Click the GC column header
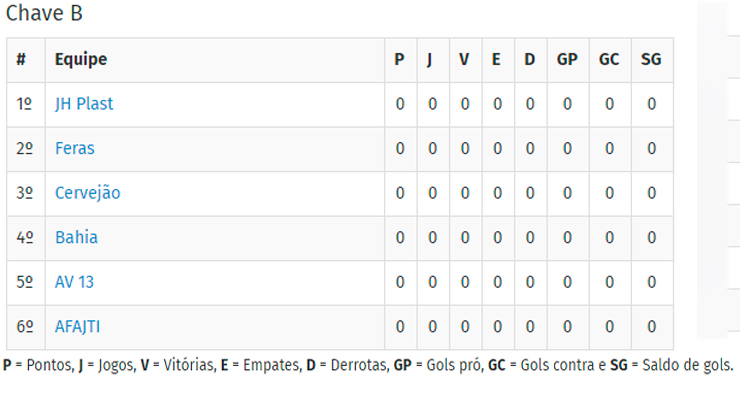740x418 pixels. (x=609, y=59)
